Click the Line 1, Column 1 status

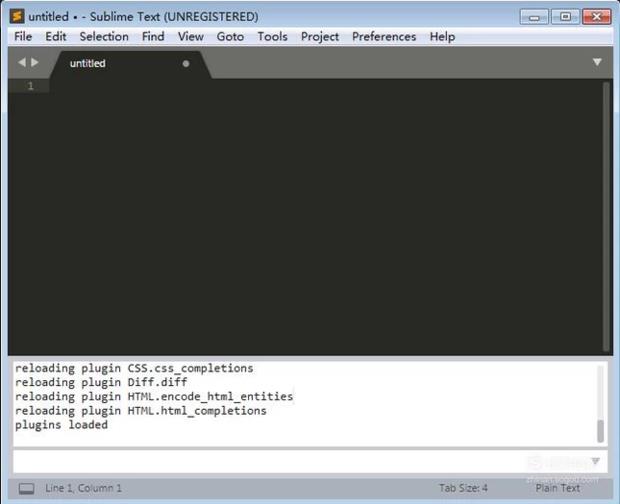click(x=83, y=489)
